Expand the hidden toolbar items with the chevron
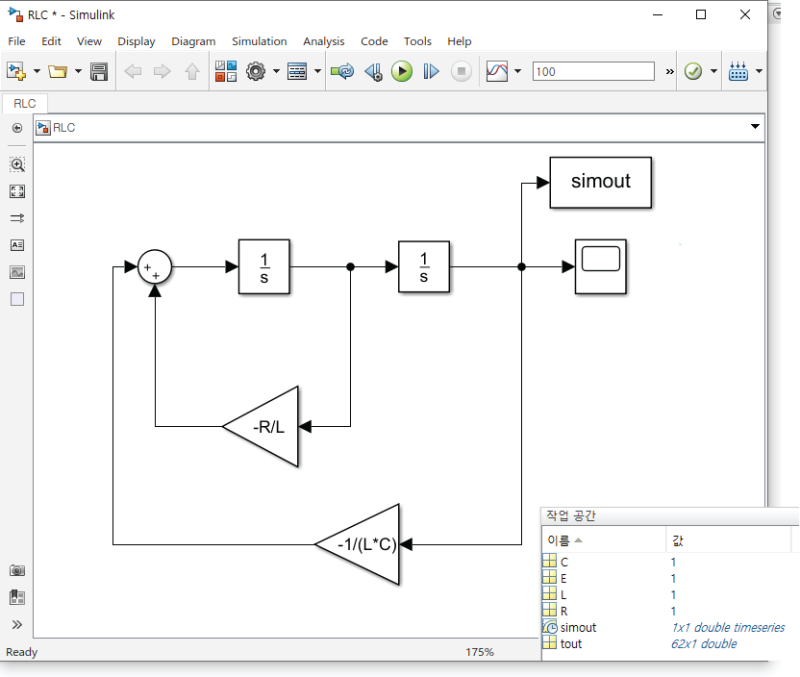This screenshot has width=800, height=677. (x=668, y=71)
